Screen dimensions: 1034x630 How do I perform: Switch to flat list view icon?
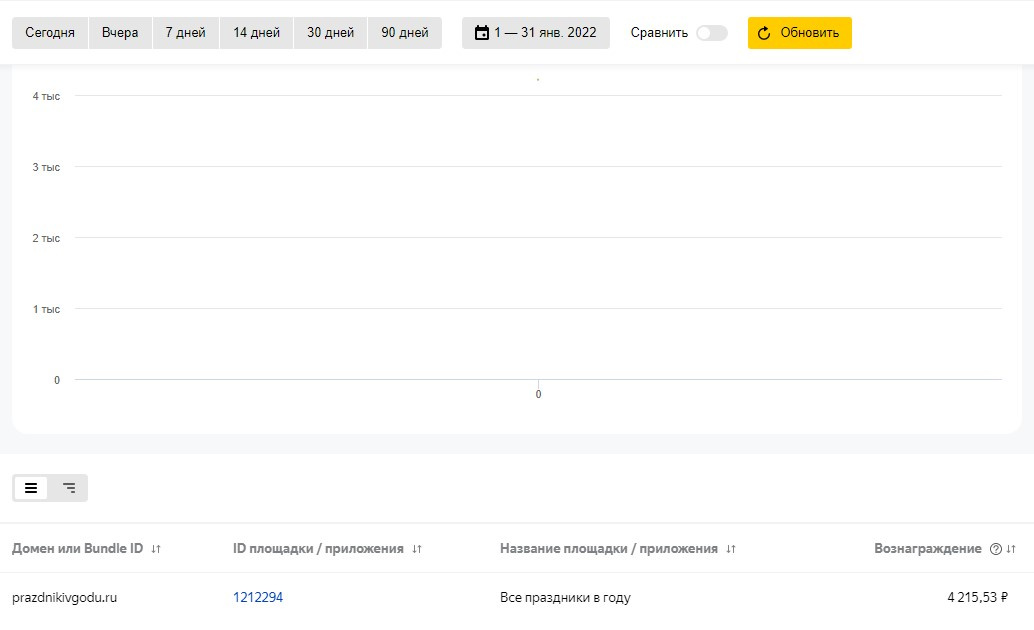(x=31, y=488)
